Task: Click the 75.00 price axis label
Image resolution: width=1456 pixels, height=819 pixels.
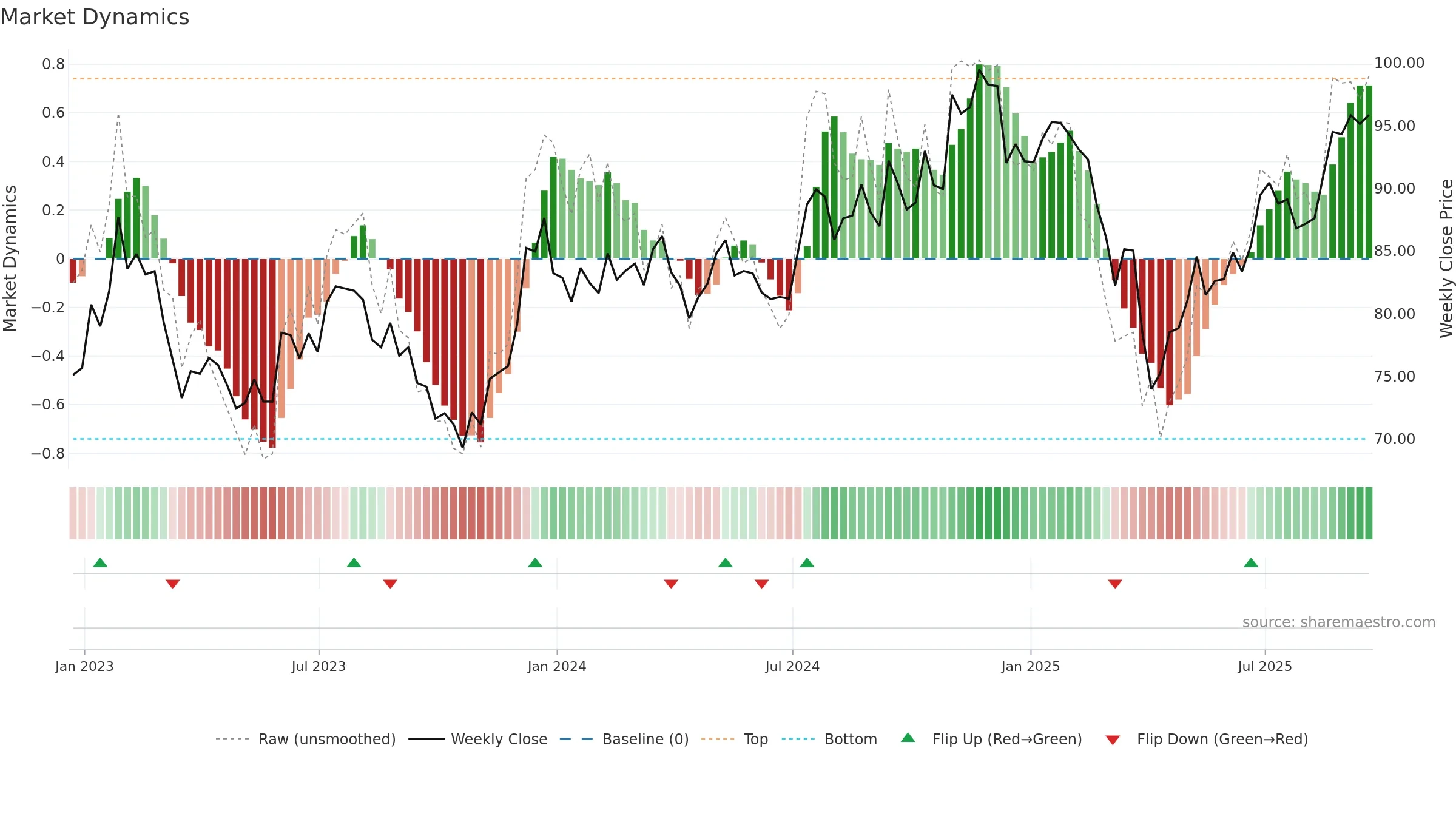Action: (1394, 377)
